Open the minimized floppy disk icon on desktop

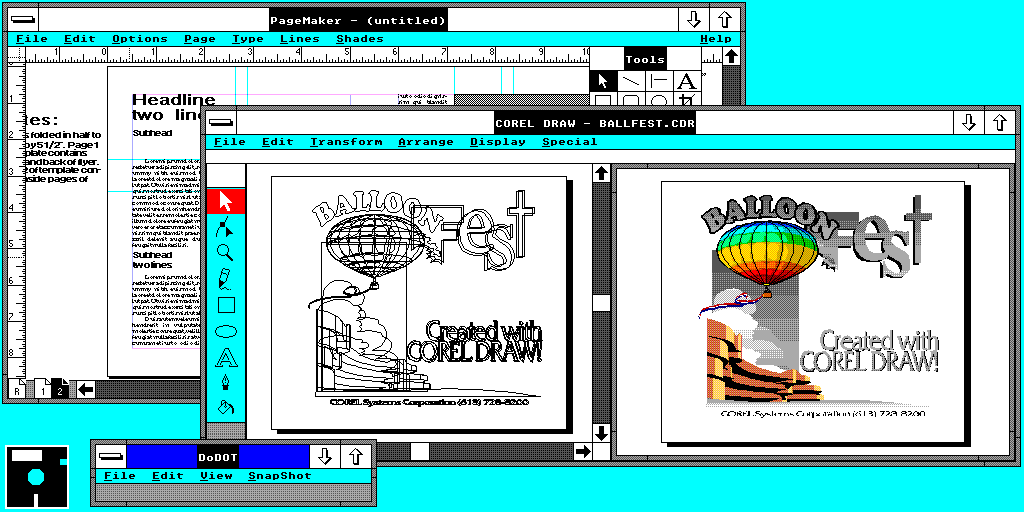click(x=37, y=476)
